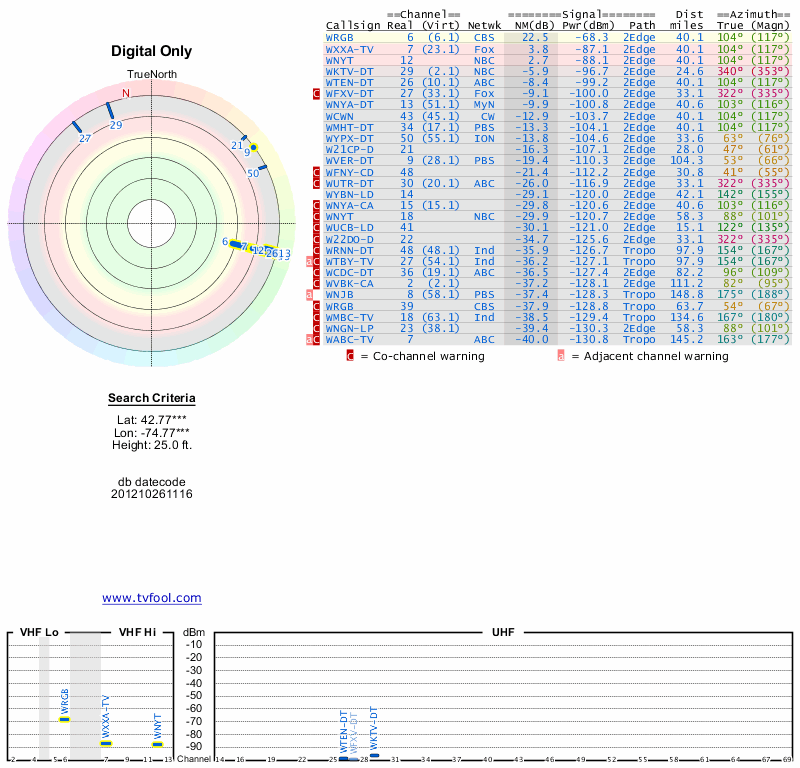Select the WKTV-DT callsign row
The width and height of the screenshot is (800, 768).
pyautogui.click(x=350, y=71)
